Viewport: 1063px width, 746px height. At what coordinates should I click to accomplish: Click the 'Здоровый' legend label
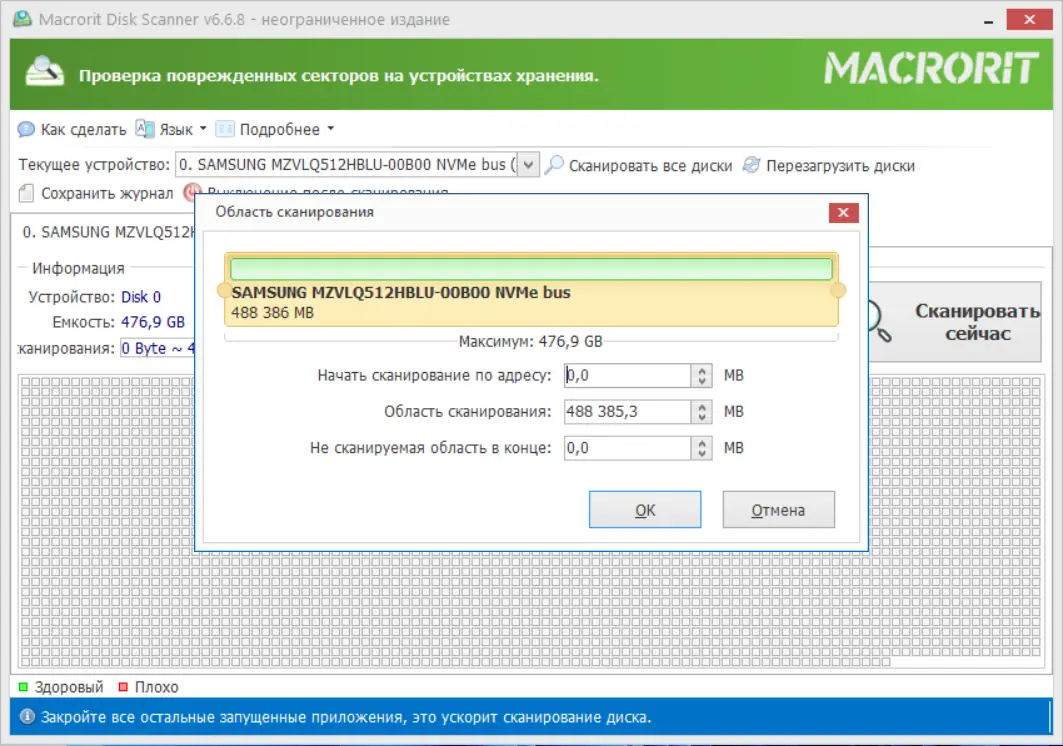tap(69, 687)
